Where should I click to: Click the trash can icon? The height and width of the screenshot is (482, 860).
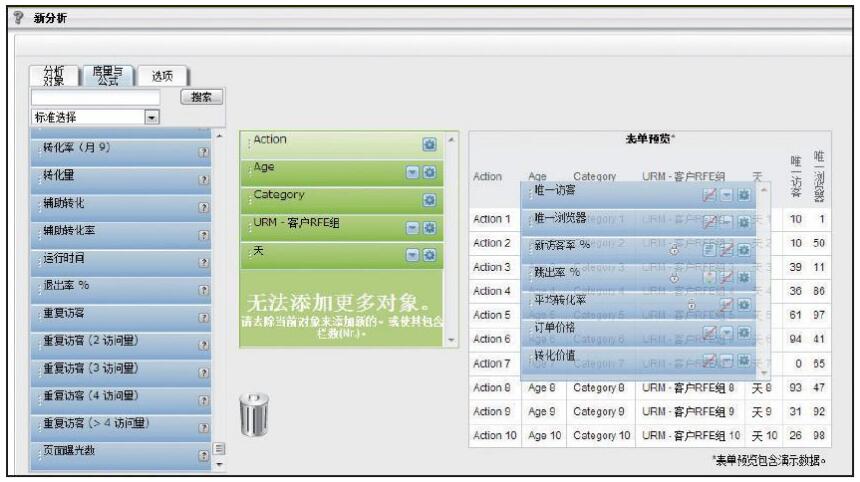253,412
